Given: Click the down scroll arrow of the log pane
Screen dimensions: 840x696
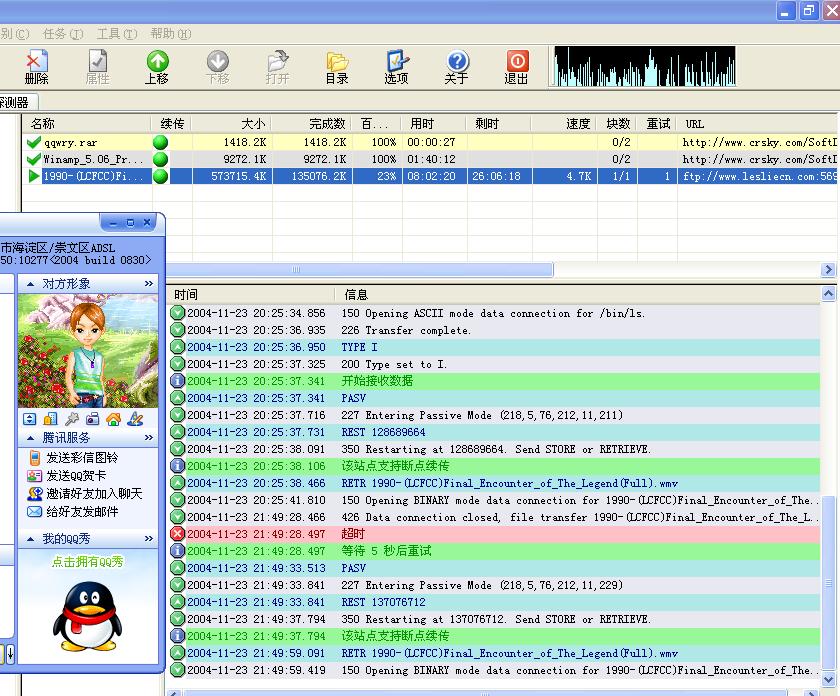Looking at the screenshot, I should click(x=828, y=679).
